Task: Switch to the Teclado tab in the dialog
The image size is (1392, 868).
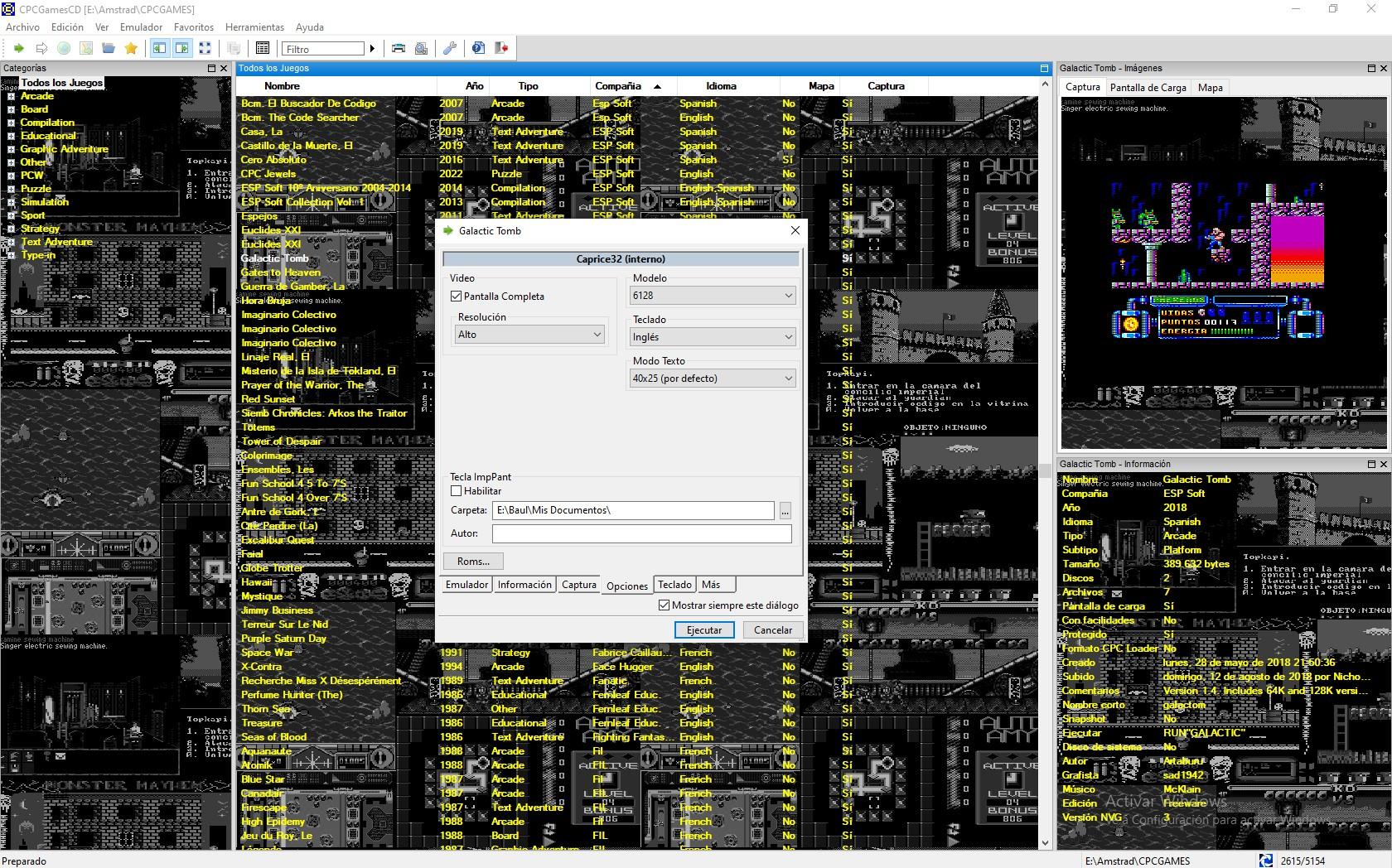Action: tap(674, 585)
